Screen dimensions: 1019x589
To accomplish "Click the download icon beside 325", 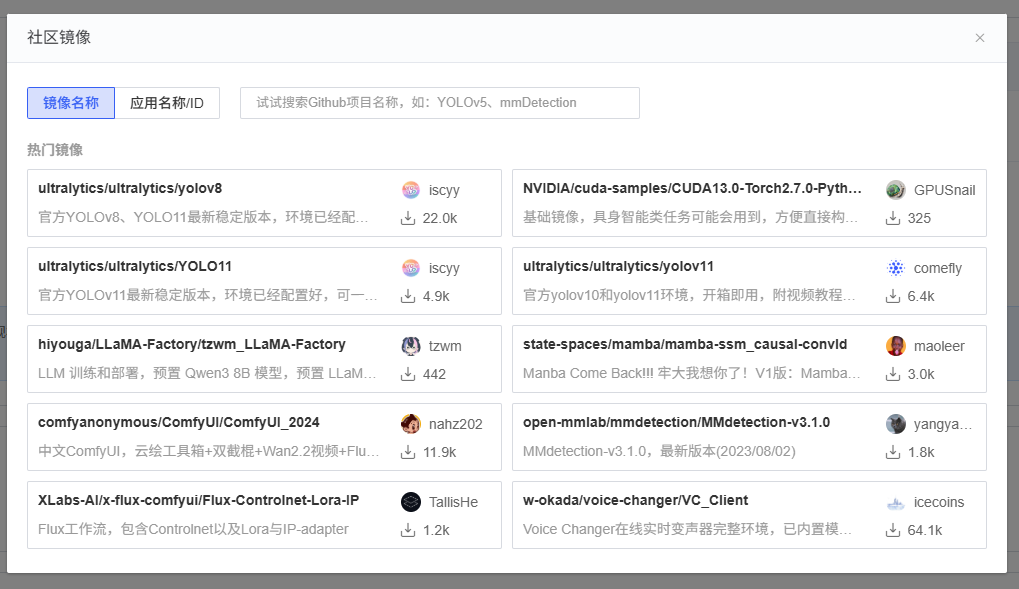I will pos(893,218).
